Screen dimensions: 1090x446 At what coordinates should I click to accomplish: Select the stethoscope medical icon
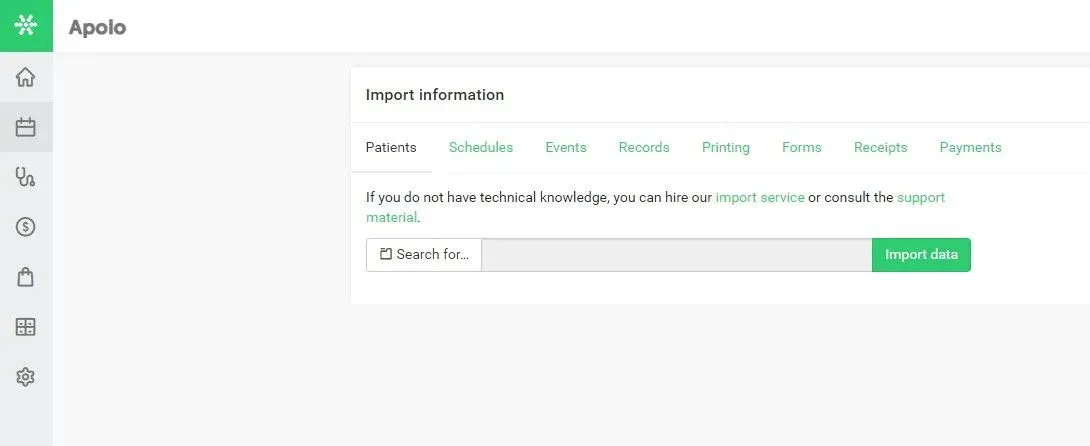click(x=26, y=177)
